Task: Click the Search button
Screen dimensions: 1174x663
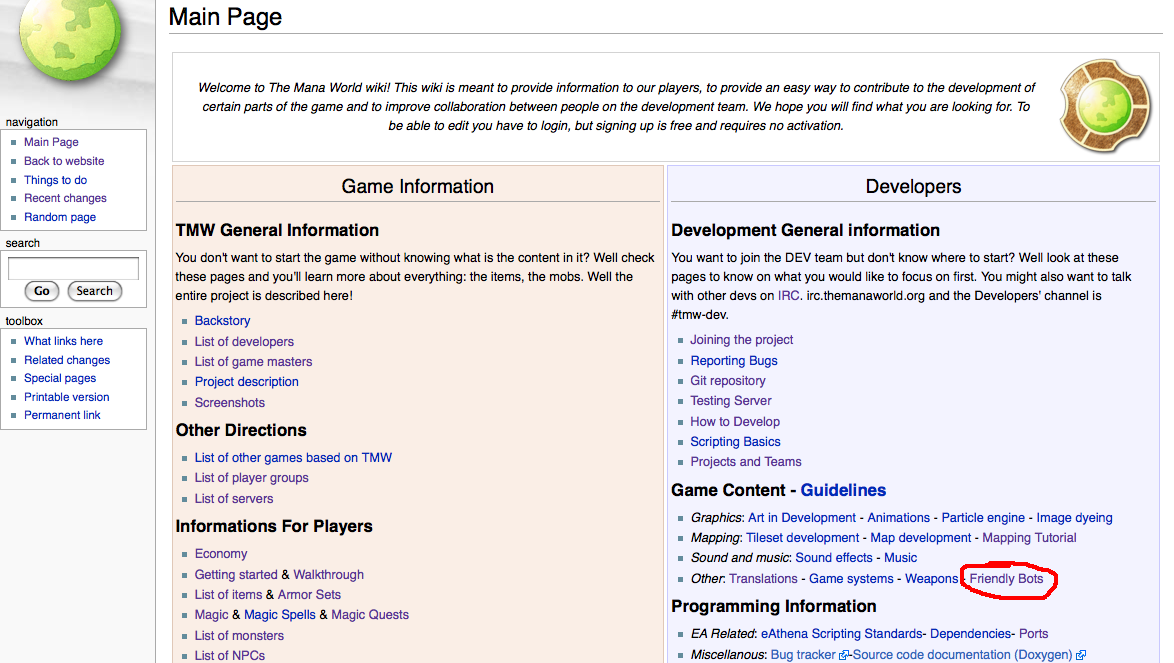Action: pos(94,291)
